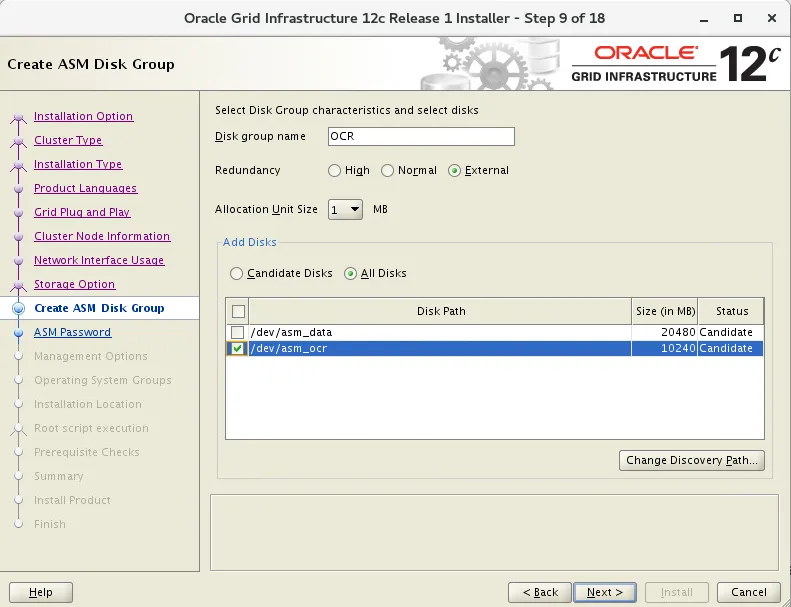The height and width of the screenshot is (607, 791).
Task: Uncheck the /dev/asm_ocr disk checkbox
Action: [x=237, y=348]
